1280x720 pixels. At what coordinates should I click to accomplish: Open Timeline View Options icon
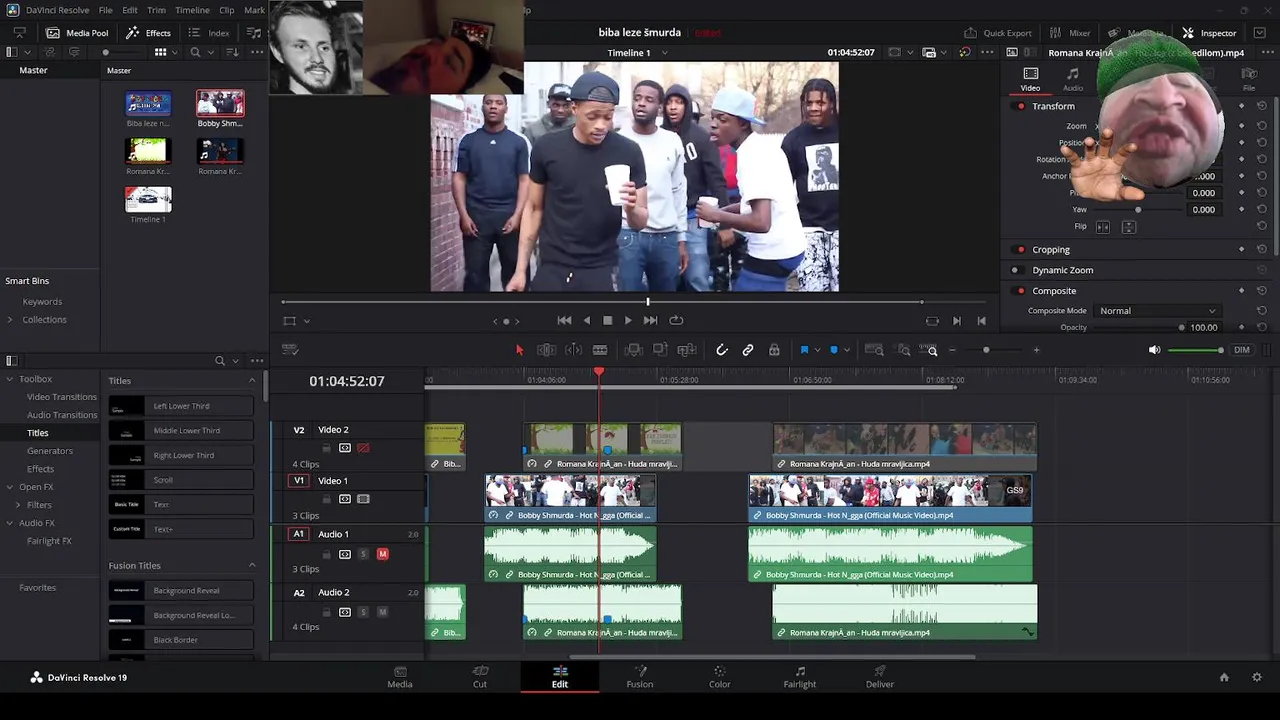click(x=290, y=350)
